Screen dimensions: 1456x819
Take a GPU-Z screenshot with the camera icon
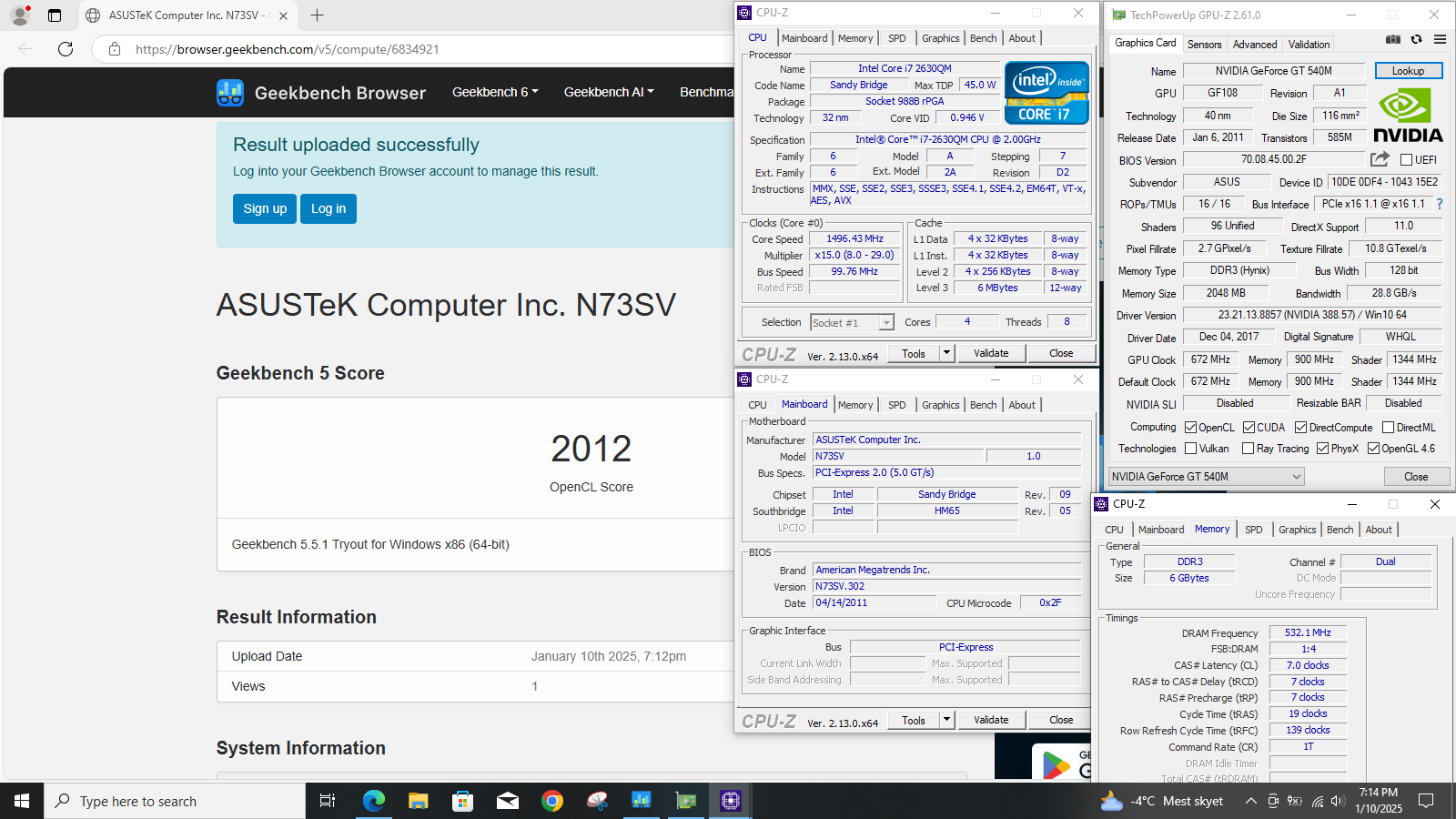click(1393, 39)
